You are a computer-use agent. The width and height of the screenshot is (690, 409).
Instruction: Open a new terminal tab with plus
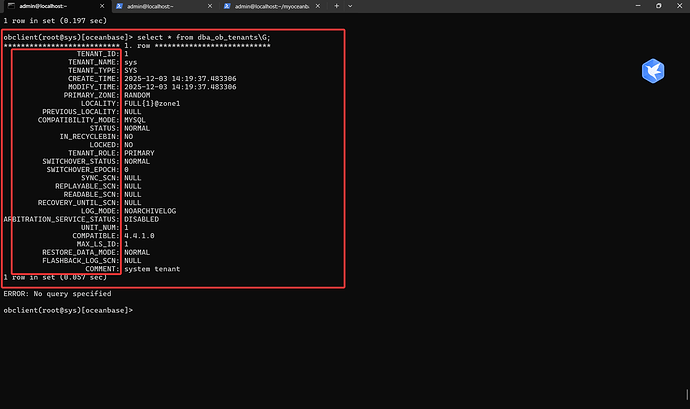[x=335, y=6]
